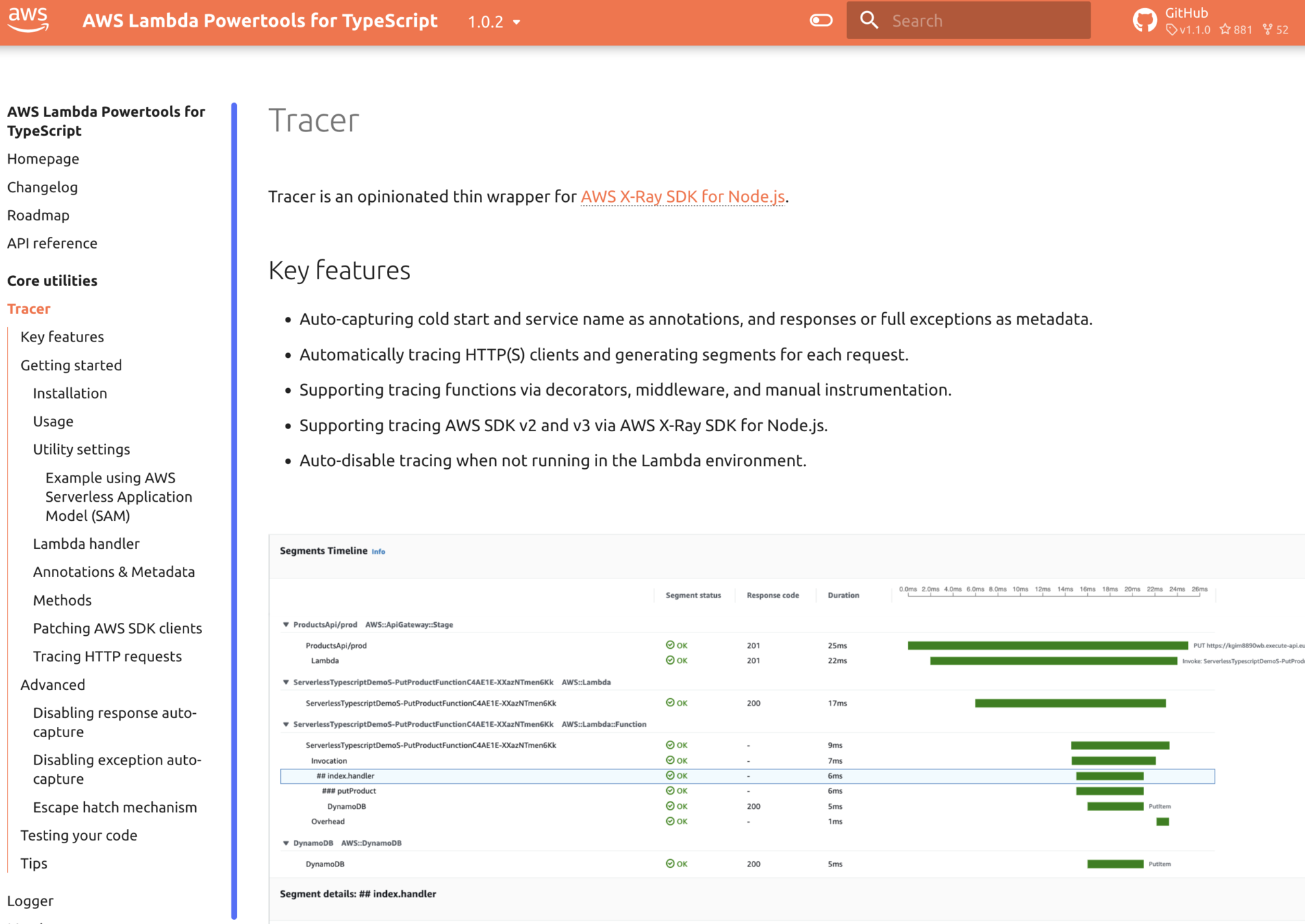The width and height of the screenshot is (1305, 924).
Task: Go to Testing your code section
Action: tap(79, 835)
